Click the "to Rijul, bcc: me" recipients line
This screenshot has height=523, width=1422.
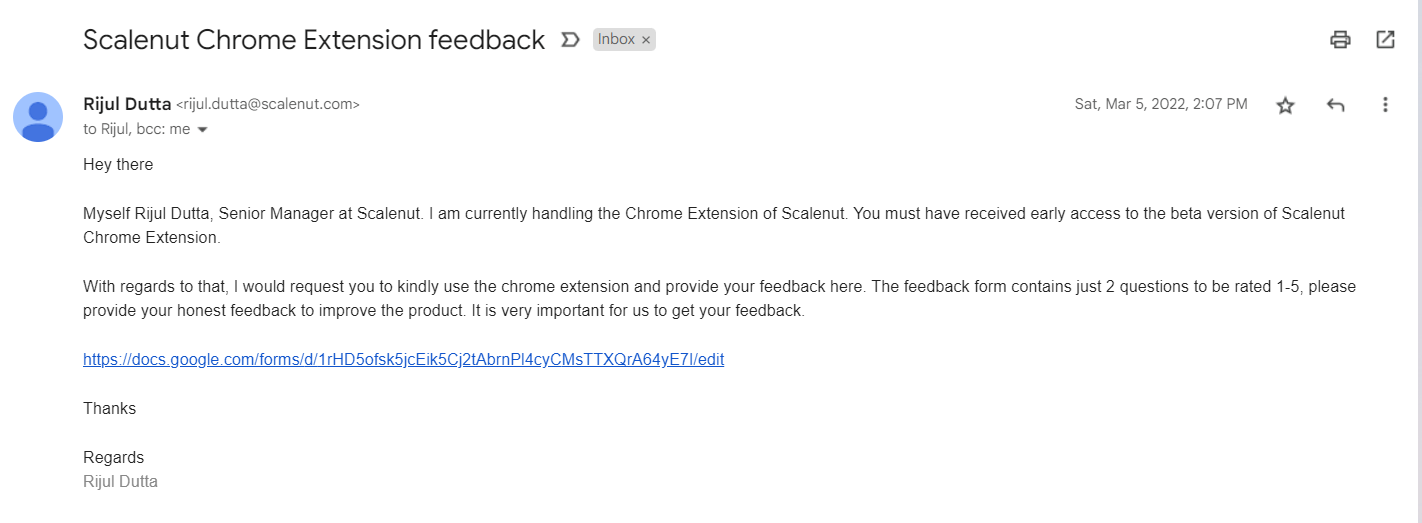click(x=136, y=129)
